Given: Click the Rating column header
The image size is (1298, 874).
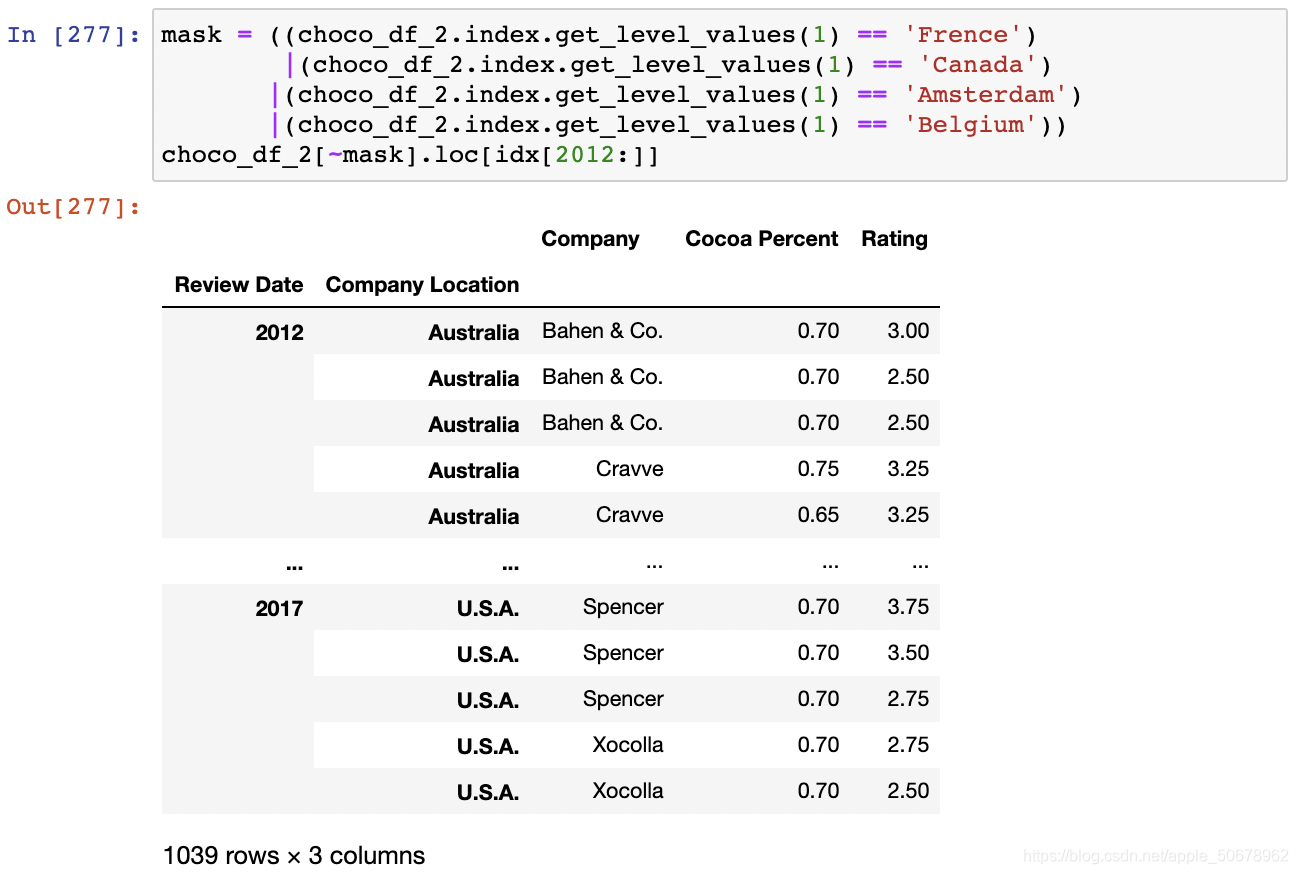Looking at the screenshot, I should point(894,239).
